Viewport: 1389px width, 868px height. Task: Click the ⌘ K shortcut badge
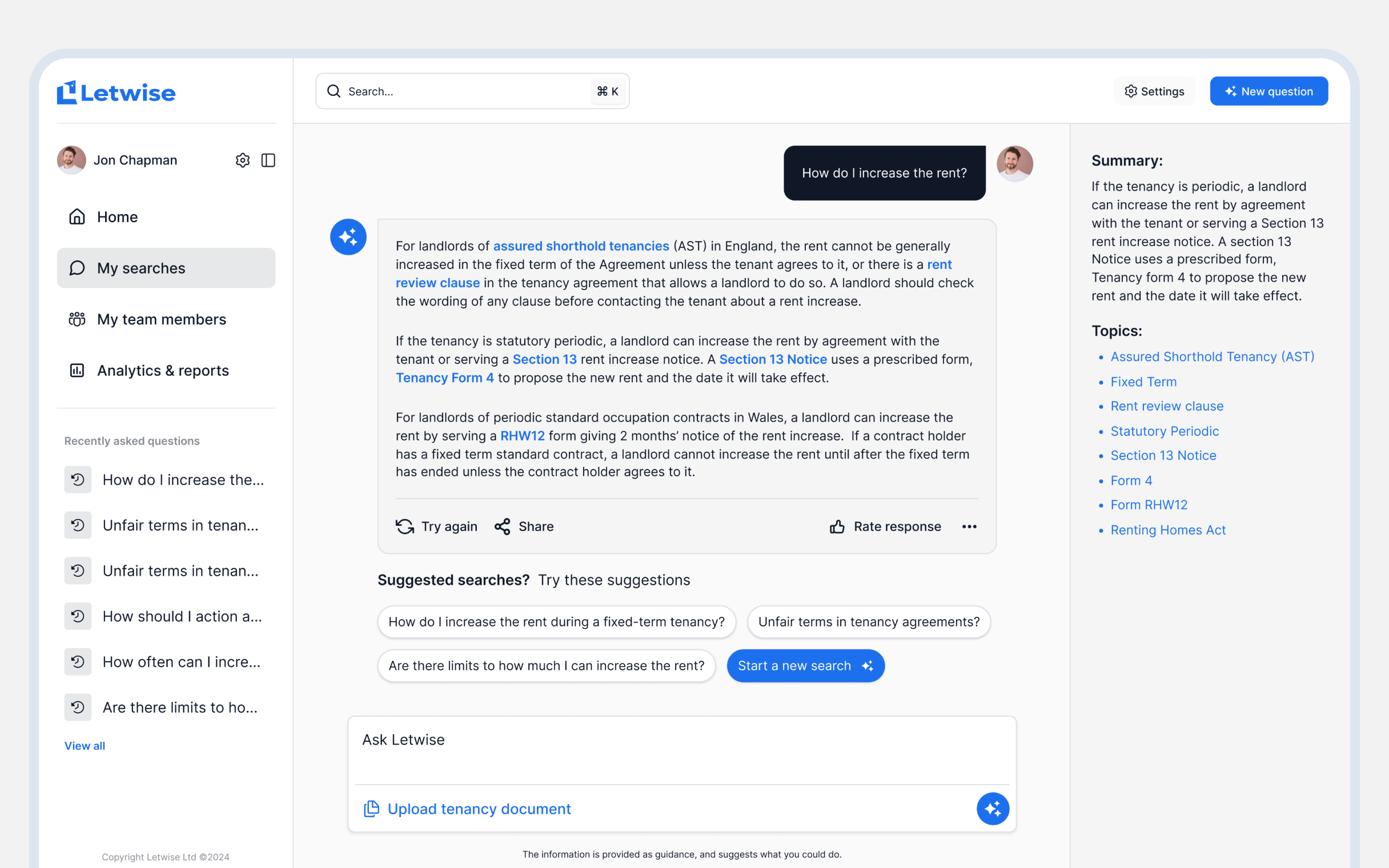(608, 91)
